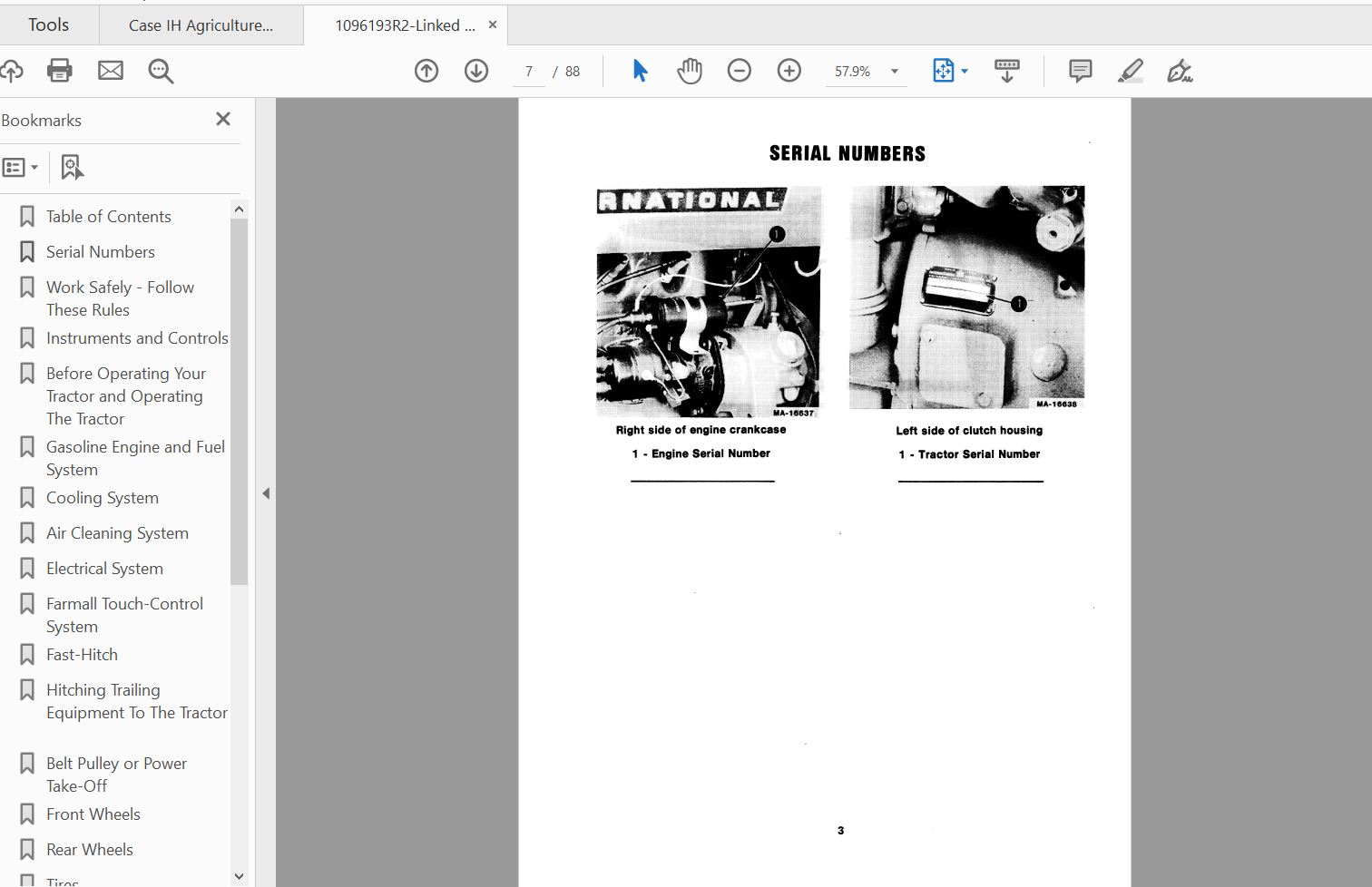1372x887 pixels.
Task: Click the Save to cloud upload icon
Action: 11,71
